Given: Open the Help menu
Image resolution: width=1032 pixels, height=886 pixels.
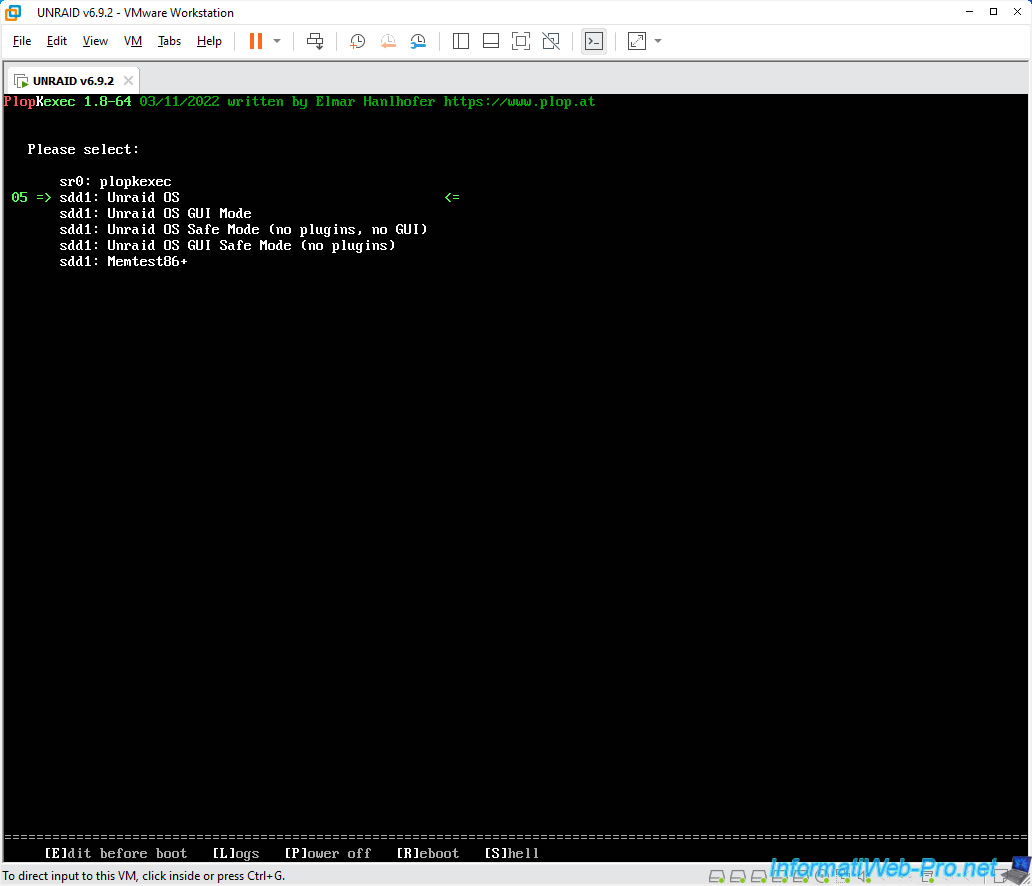Looking at the screenshot, I should pos(209,41).
